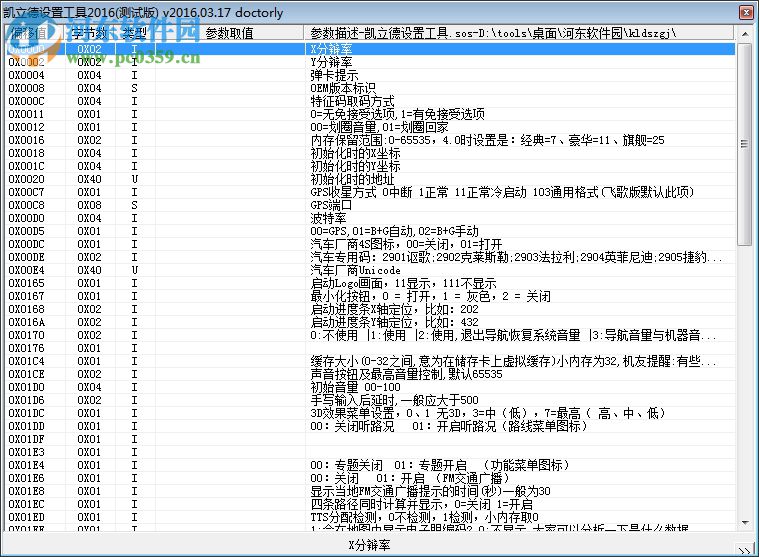759x557 pixels.
Task: Select the 关闭听路况 row
Action: 371,426
